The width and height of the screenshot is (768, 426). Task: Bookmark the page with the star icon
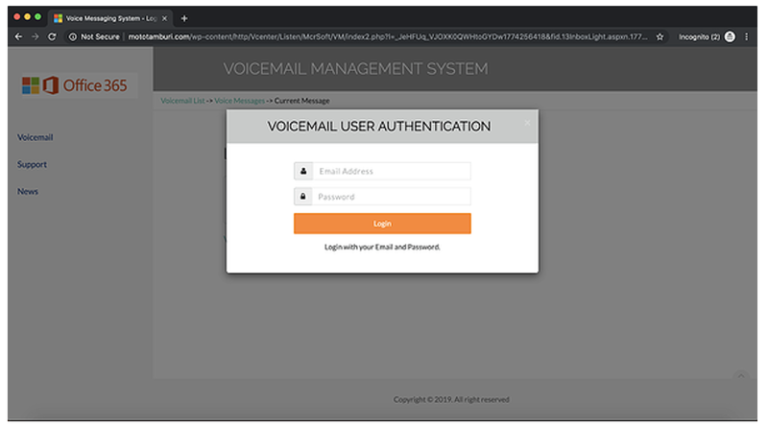point(660,37)
